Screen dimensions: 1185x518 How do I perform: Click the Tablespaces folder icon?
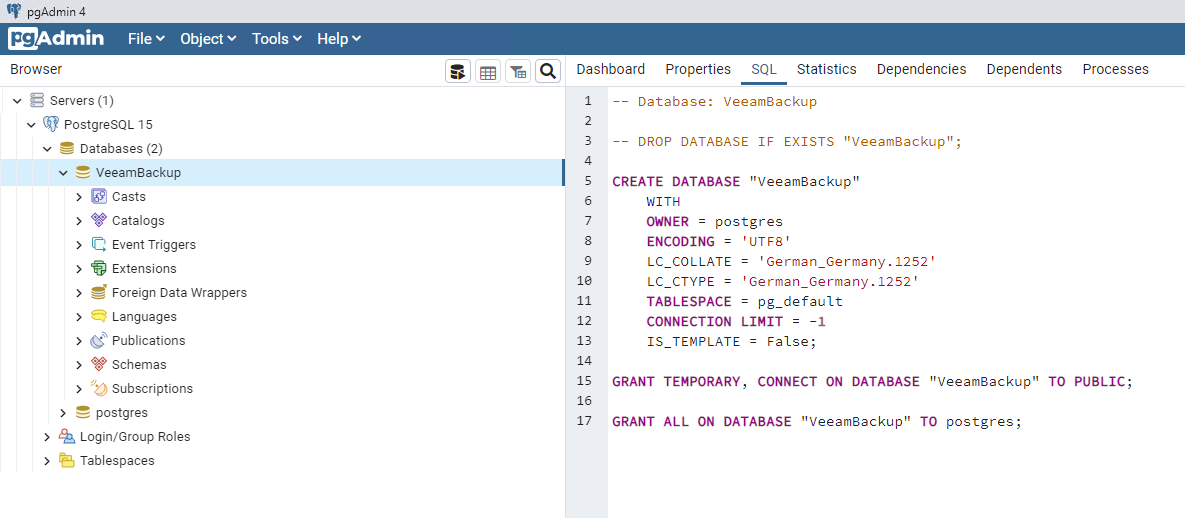point(67,461)
